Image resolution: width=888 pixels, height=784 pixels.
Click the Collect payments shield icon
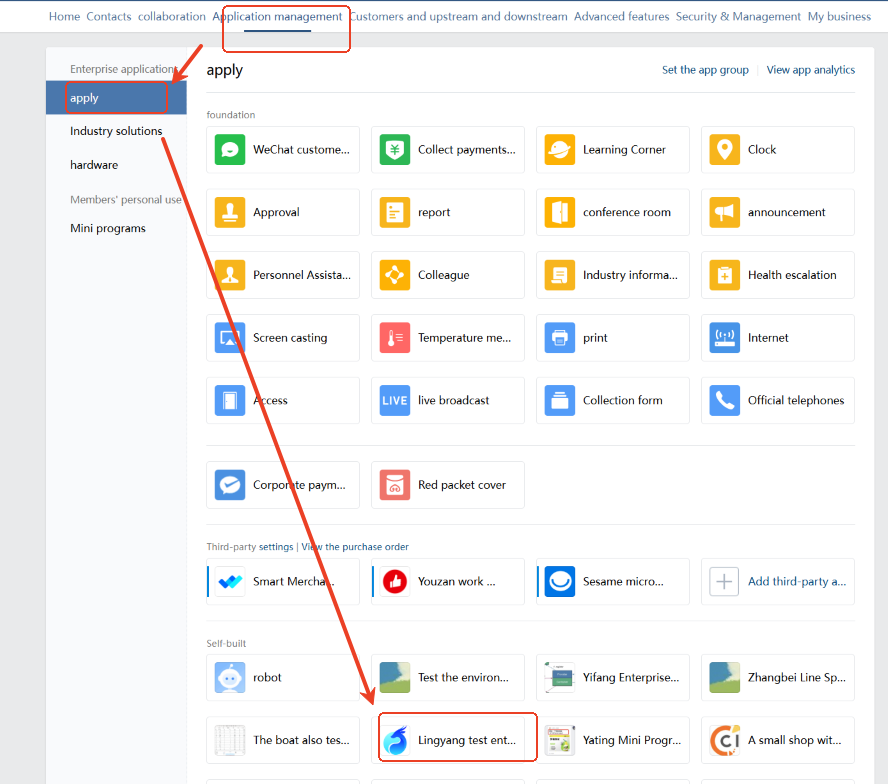395,150
